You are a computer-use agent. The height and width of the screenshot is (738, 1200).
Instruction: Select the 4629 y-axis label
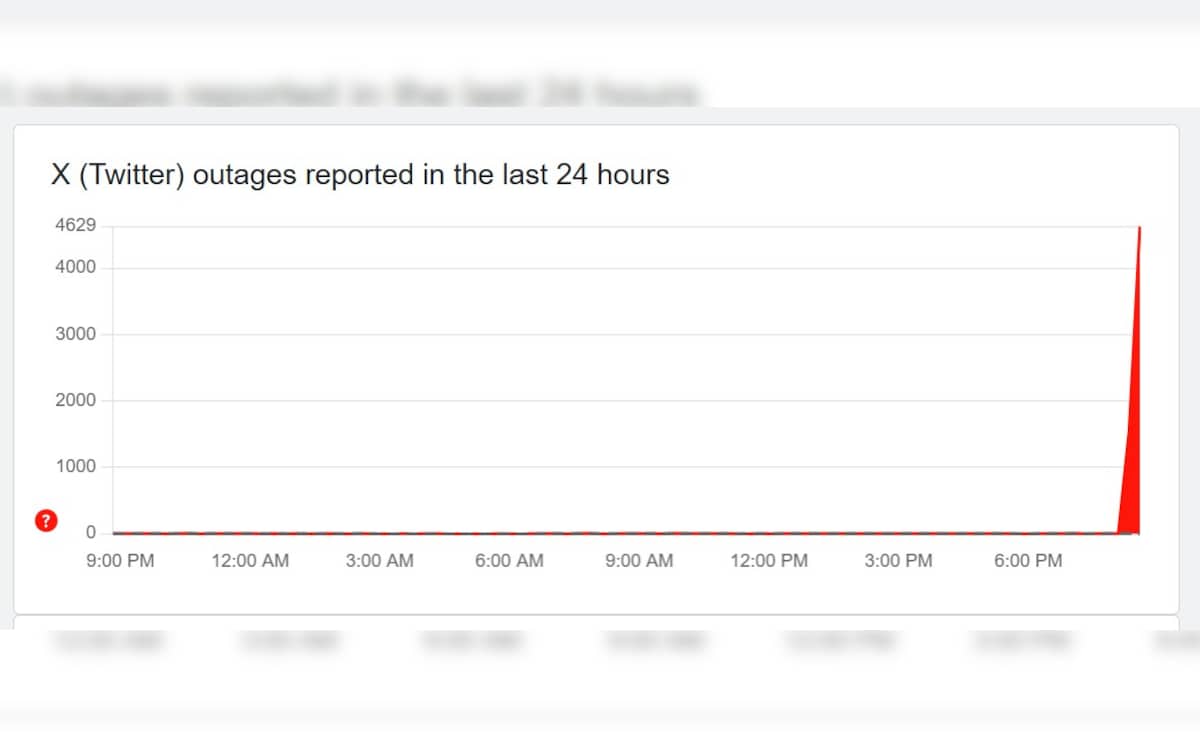click(76, 225)
